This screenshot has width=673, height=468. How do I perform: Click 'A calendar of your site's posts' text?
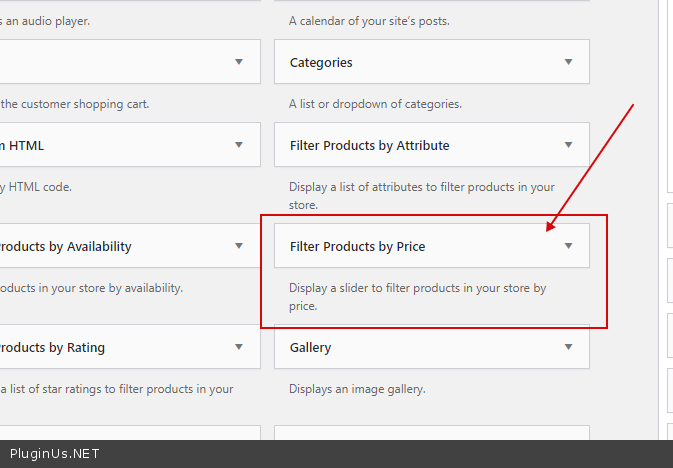(x=368, y=21)
